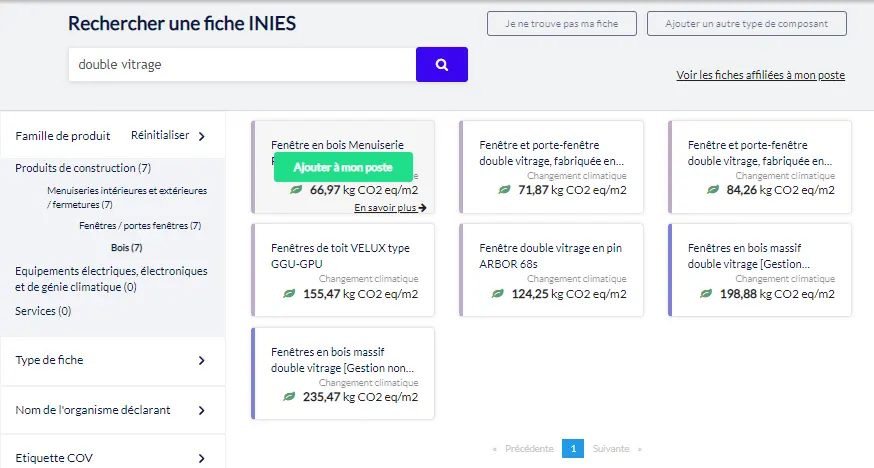The height and width of the screenshot is (468, 874).
Task: Click the magnifying glass search button
Action: 441,65
